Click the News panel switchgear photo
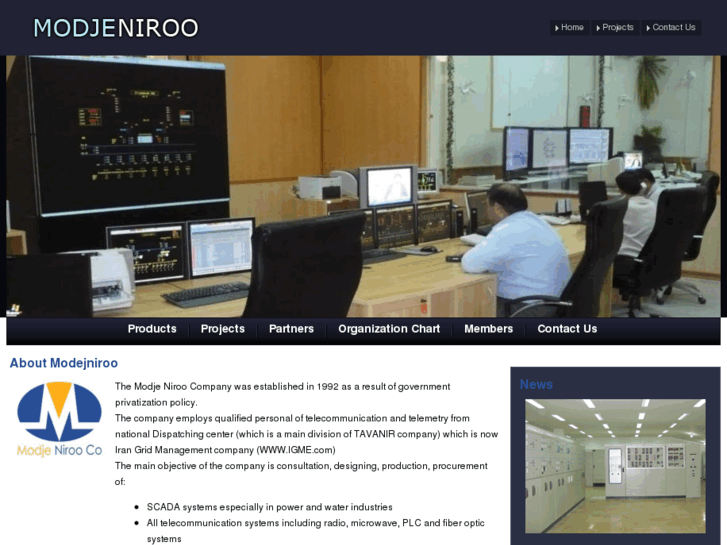 click(615, 466)
